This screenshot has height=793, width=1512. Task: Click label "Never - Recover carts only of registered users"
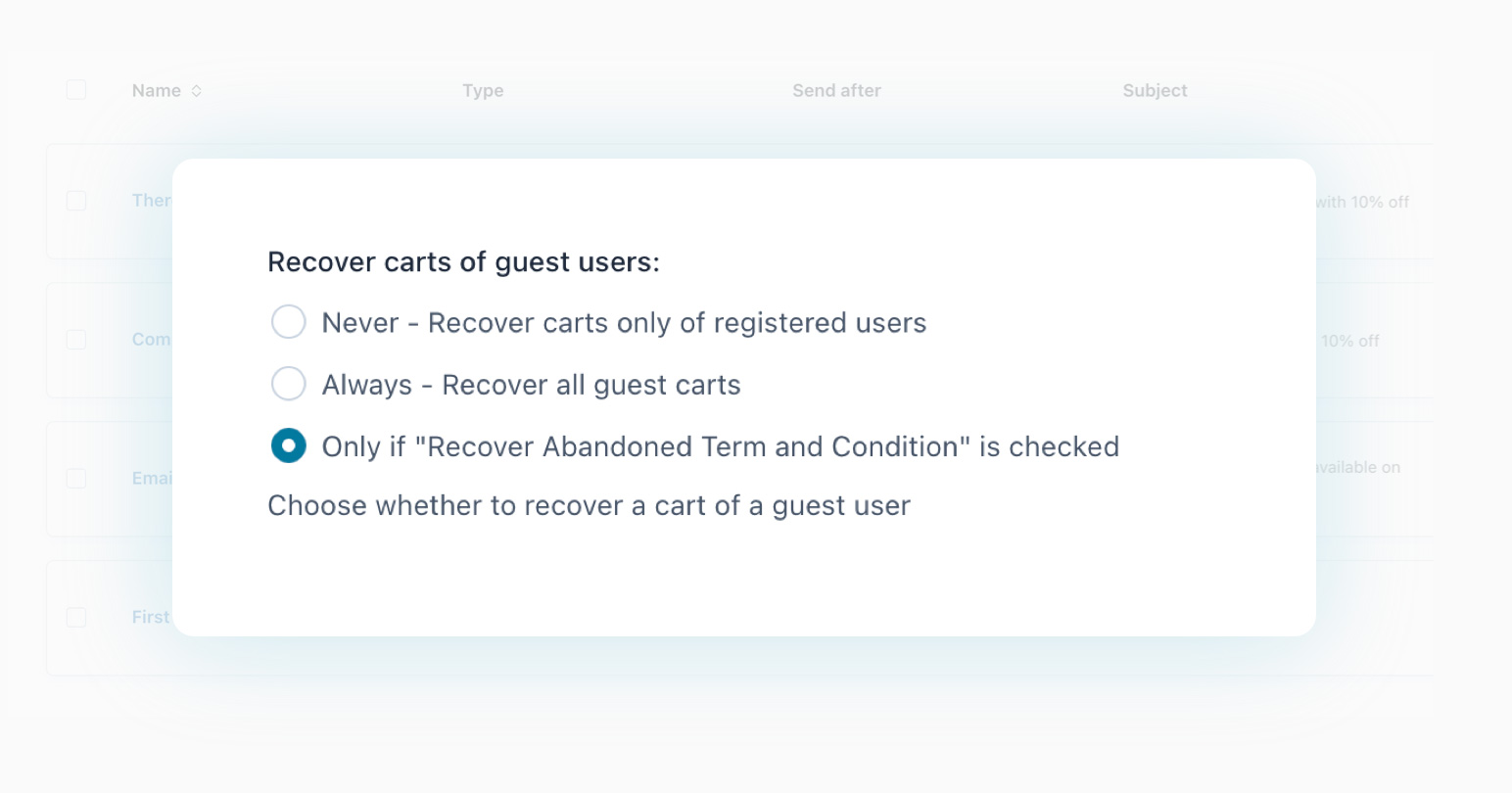[x=624, y=323]
